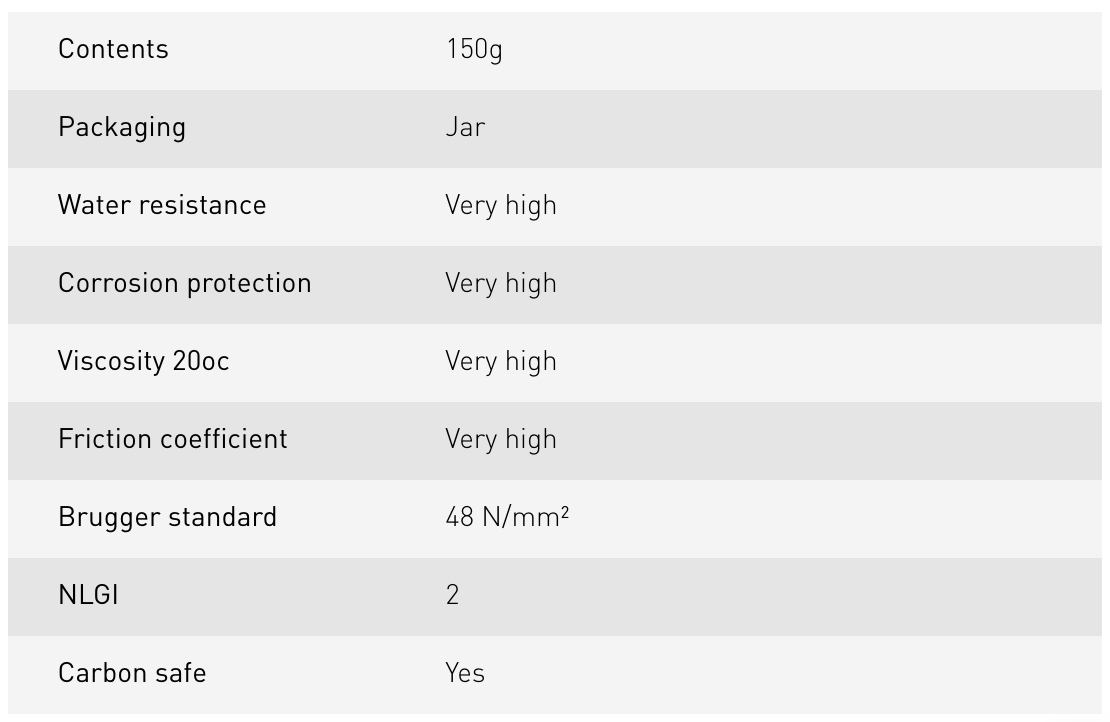Click the Packaging label
1110x722 pixels.
click(122, 127)
